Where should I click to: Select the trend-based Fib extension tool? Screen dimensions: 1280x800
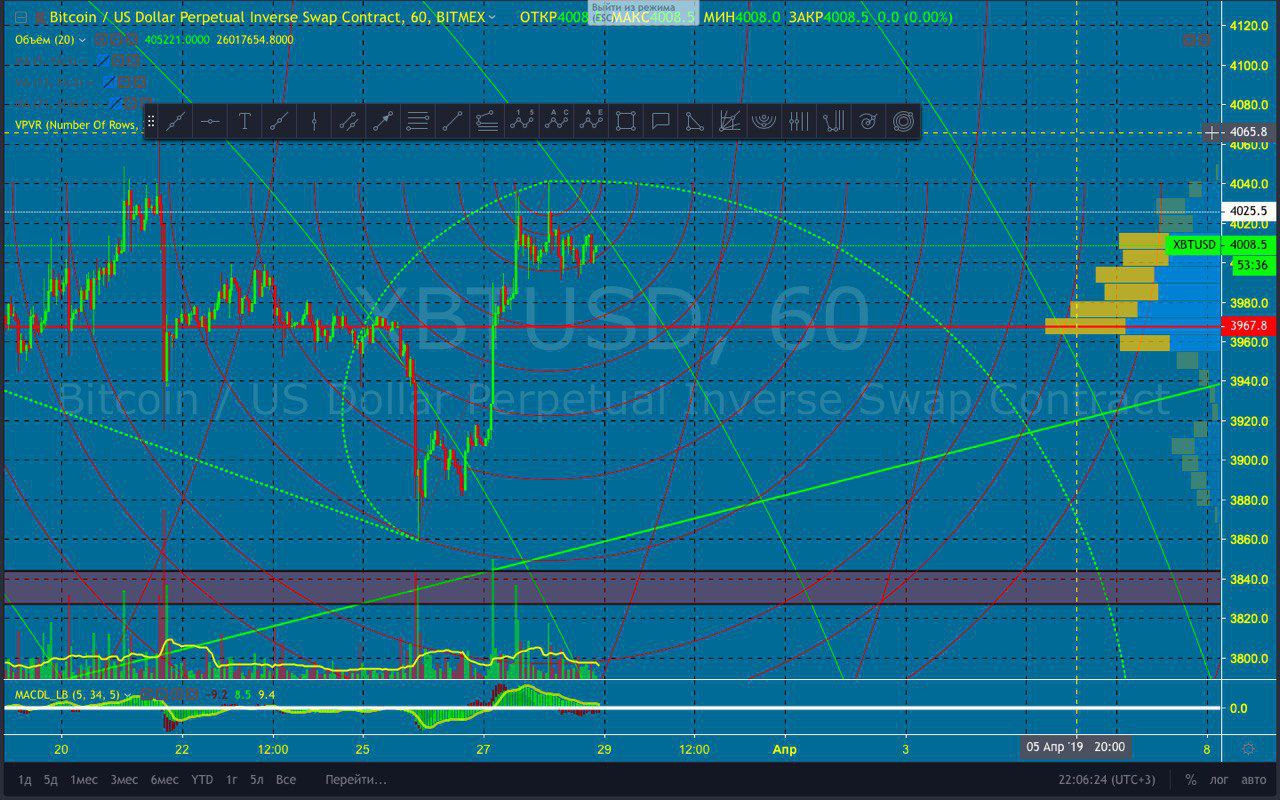pyautogui.click(x=487, y=122)
